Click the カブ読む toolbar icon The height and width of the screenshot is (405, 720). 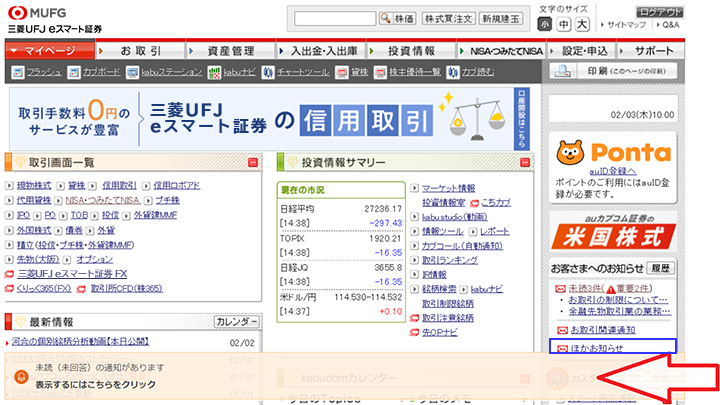[453, 73]
